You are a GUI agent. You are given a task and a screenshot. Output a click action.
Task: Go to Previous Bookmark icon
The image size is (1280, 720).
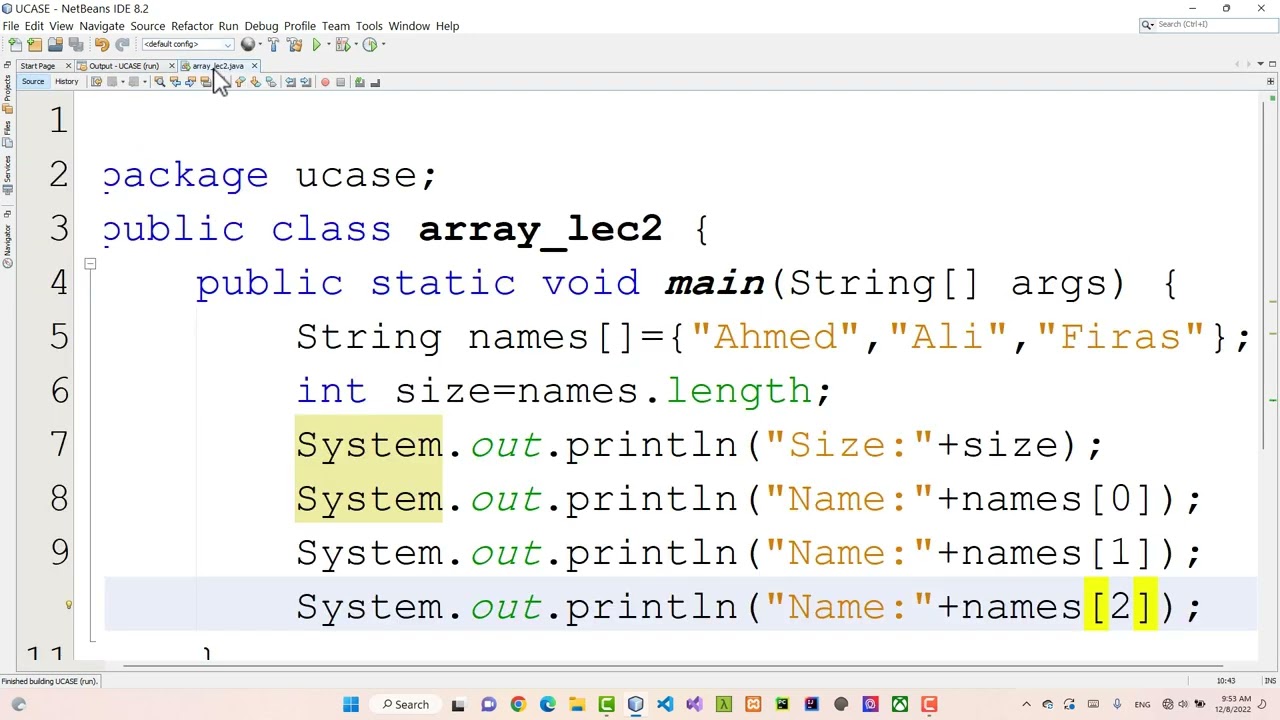[239, 82]
